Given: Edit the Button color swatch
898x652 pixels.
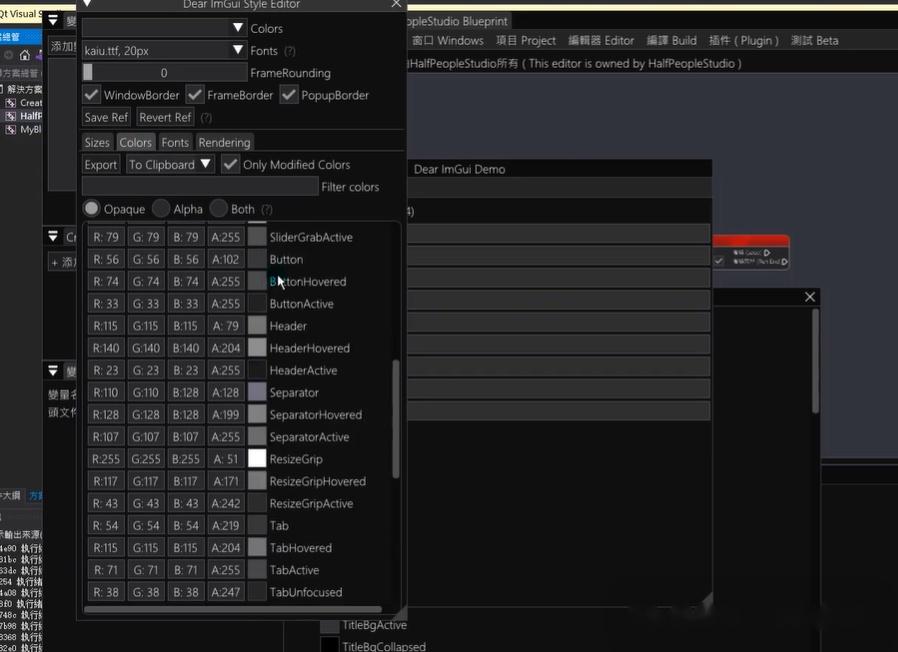Looking at the screenshot, I should (x=257, y=259).
